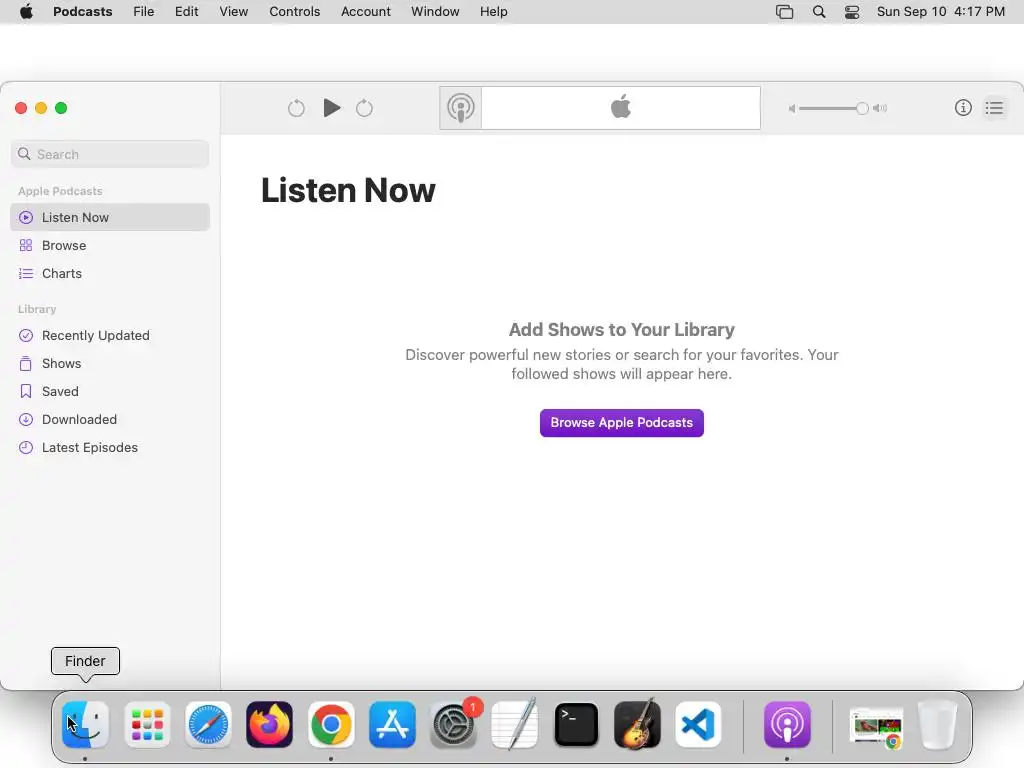Image resolution: width=1024 pixels, height=768 pixels.
Task: Open the Apple menu
Action: (26, 12)
